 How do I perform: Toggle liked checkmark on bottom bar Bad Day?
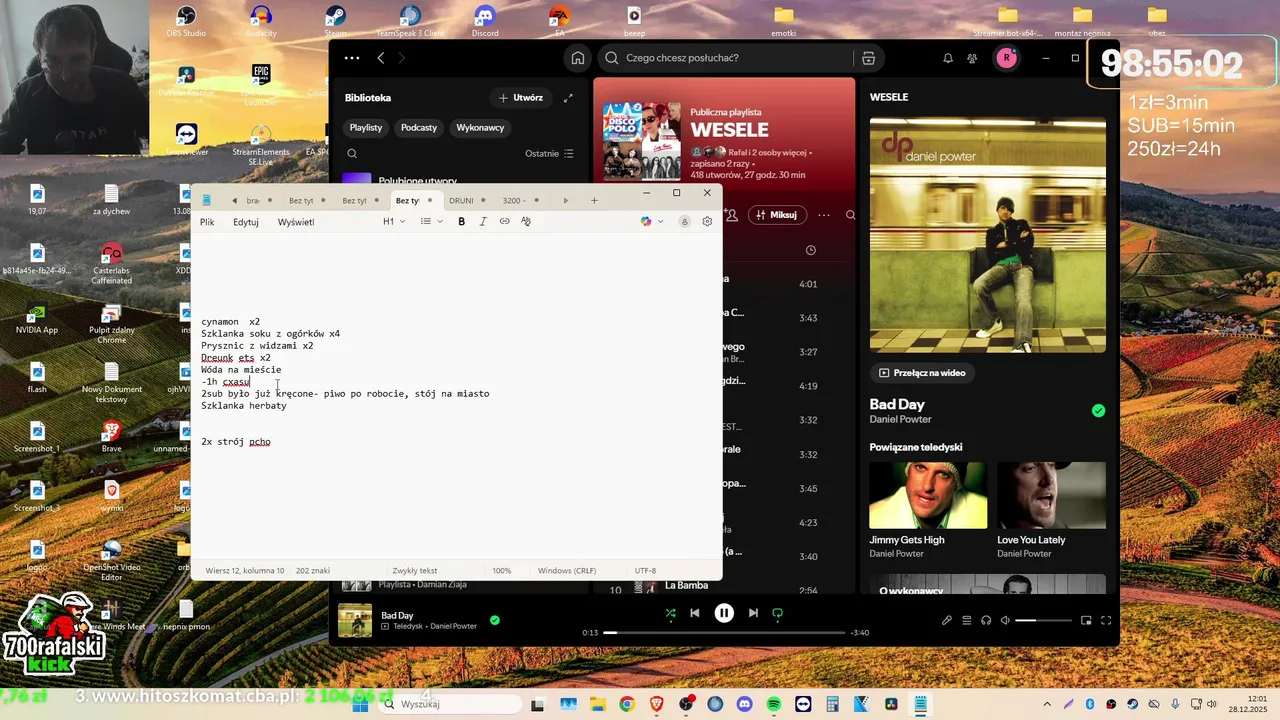click(x=494, y=620)
